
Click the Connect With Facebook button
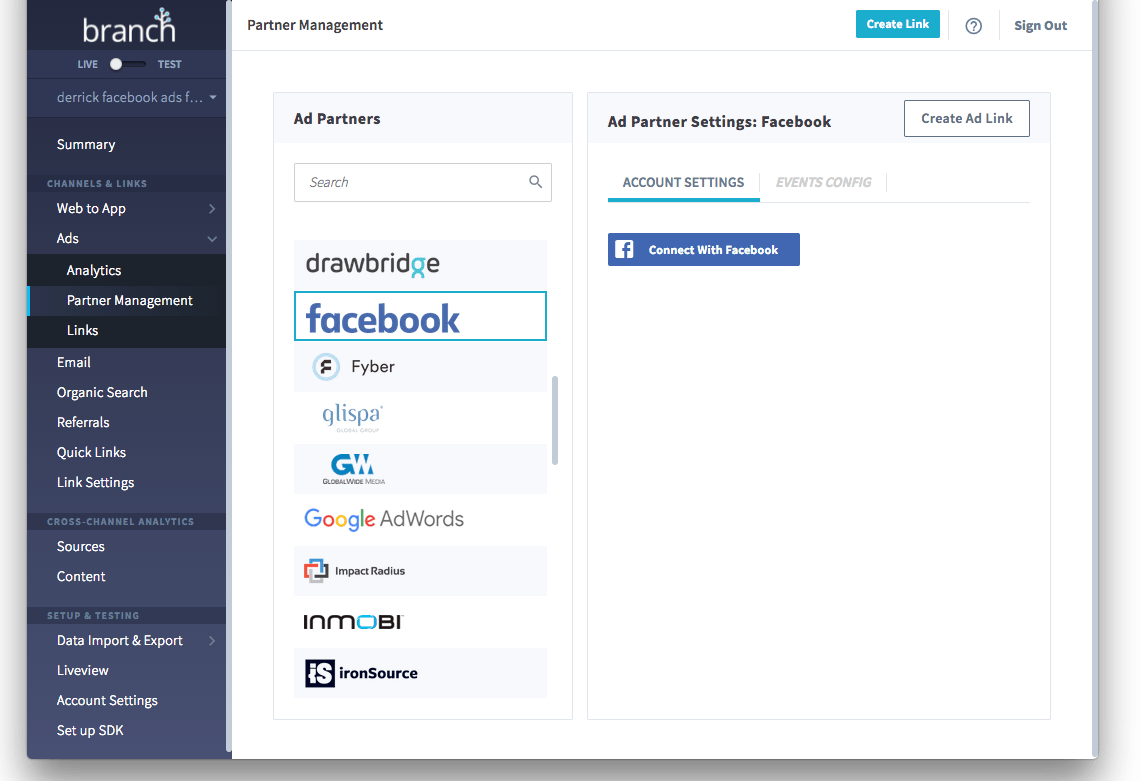[703, 249]
